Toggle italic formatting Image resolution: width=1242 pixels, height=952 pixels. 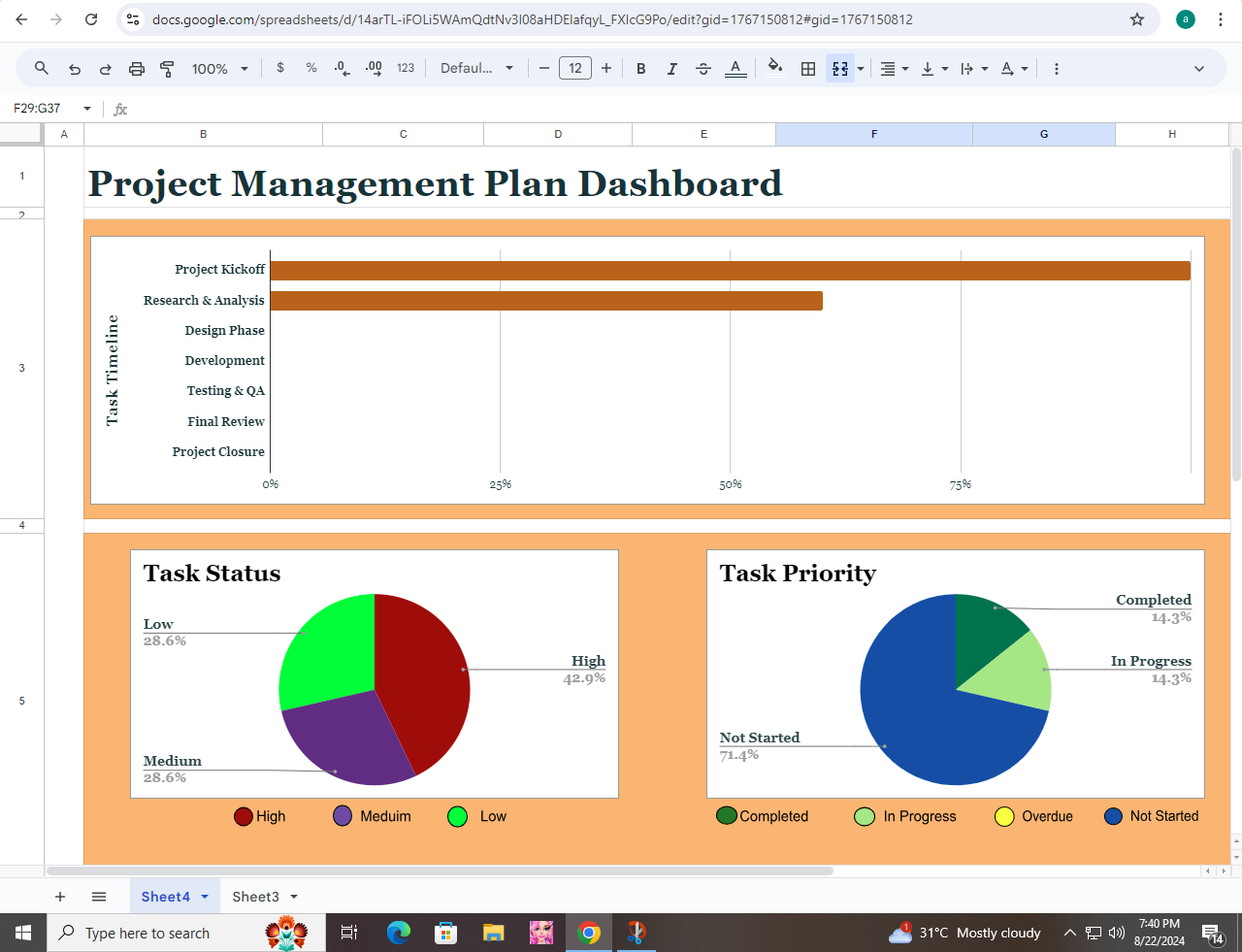[671, 69]
